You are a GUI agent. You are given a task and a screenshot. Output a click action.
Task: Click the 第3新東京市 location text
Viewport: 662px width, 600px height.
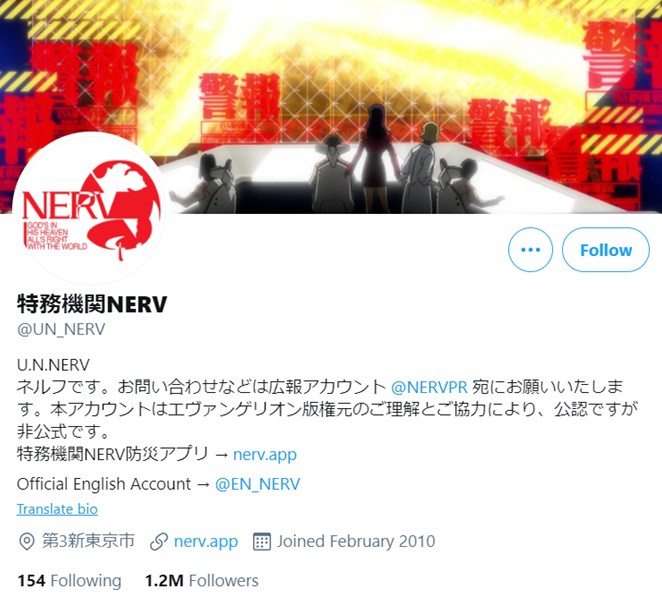pyautogui.click(x=89, y=541)
